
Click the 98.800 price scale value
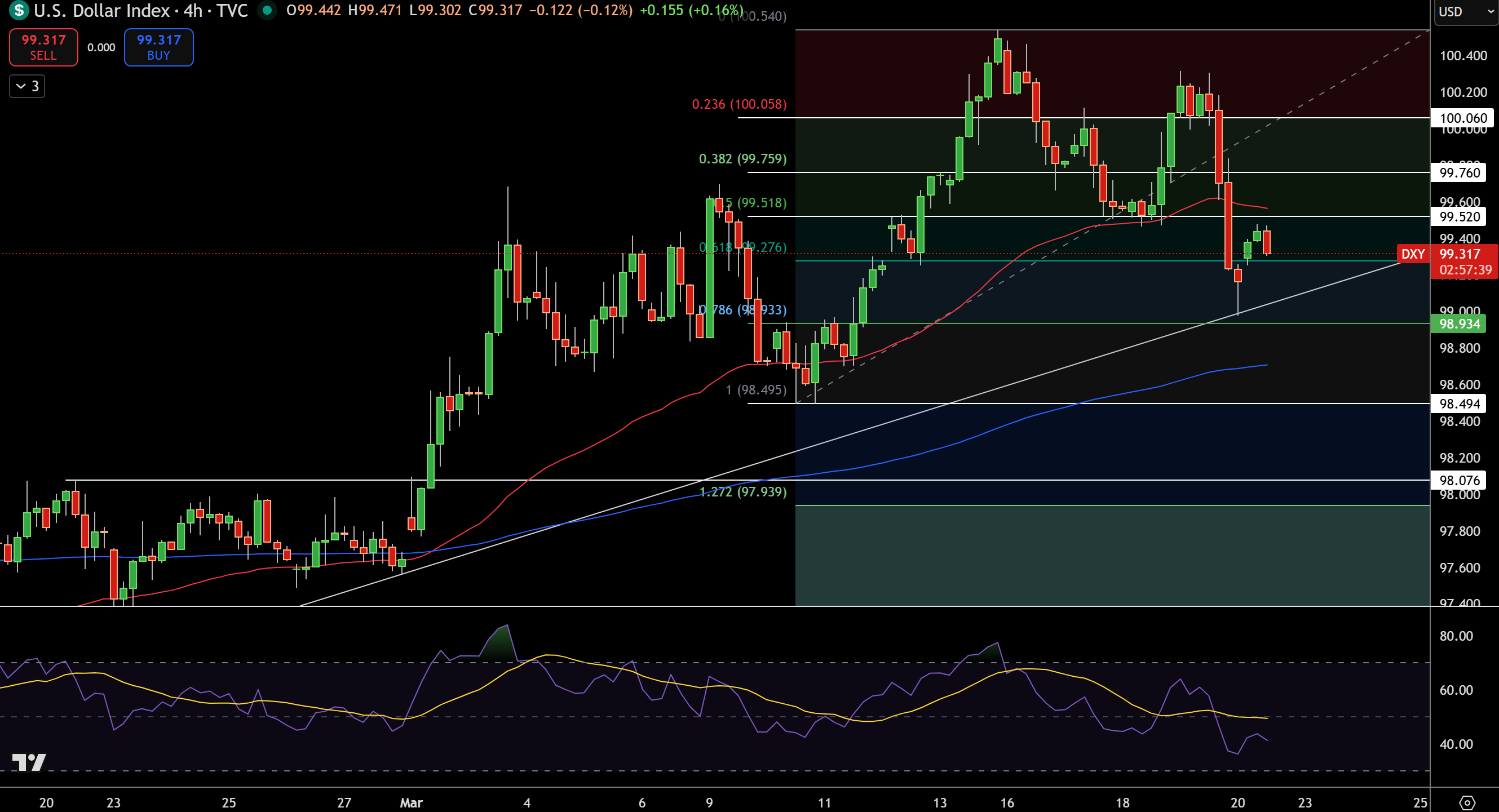click(1460, 348)
